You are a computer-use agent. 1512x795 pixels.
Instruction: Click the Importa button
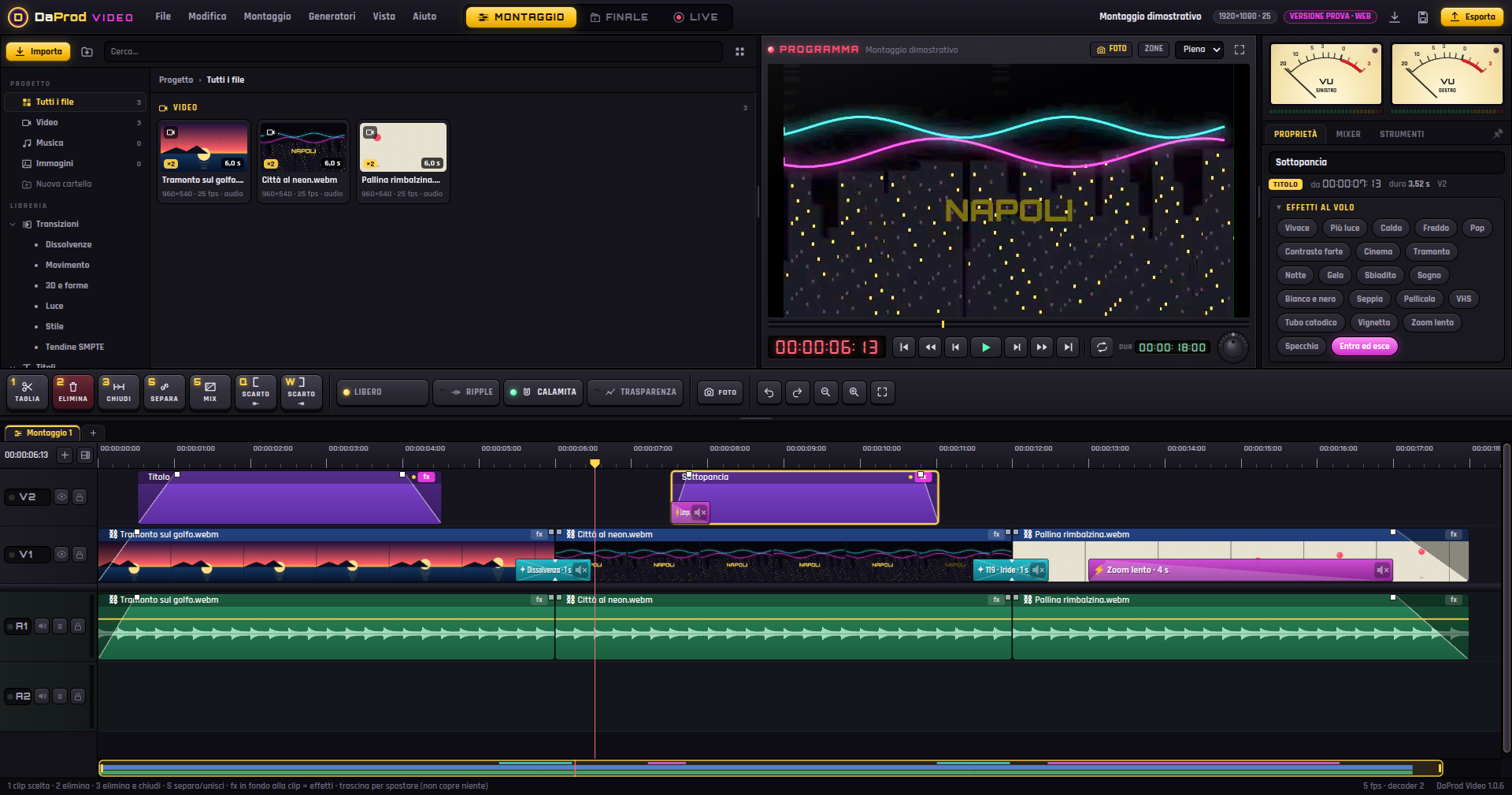click(39, 52)
